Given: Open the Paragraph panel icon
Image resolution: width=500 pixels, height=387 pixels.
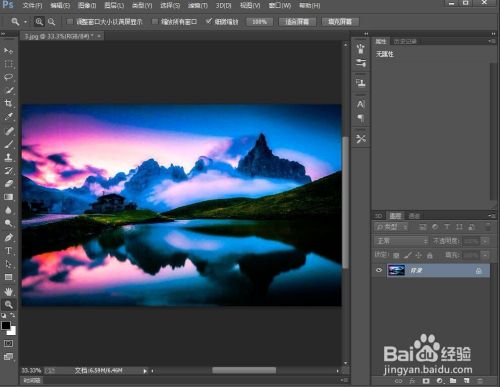Looking at the screenshot, I should tap(361, 118).
